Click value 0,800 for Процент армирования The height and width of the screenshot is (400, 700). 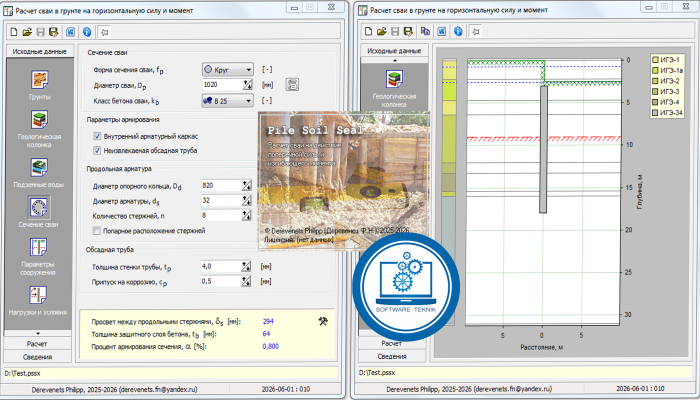271,346
